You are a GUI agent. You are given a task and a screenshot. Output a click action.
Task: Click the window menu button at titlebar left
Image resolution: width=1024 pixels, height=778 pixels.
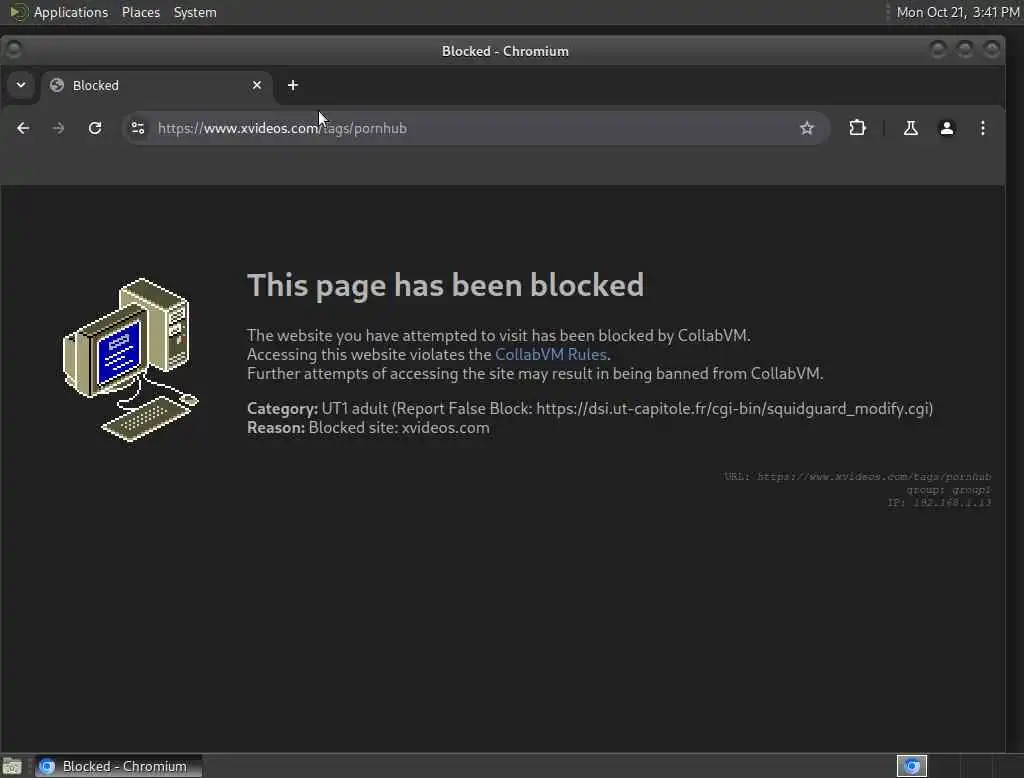tap(14, 50)
